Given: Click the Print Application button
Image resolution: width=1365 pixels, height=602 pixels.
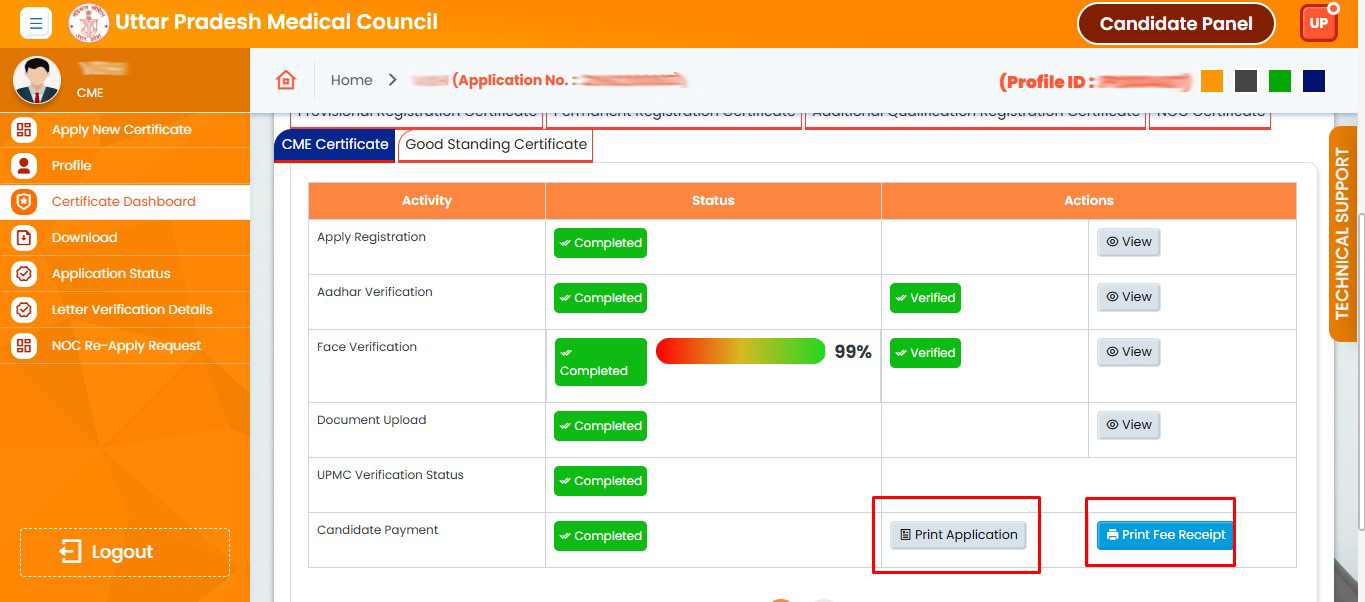Looking at the screenshot, I should [958, 535].
